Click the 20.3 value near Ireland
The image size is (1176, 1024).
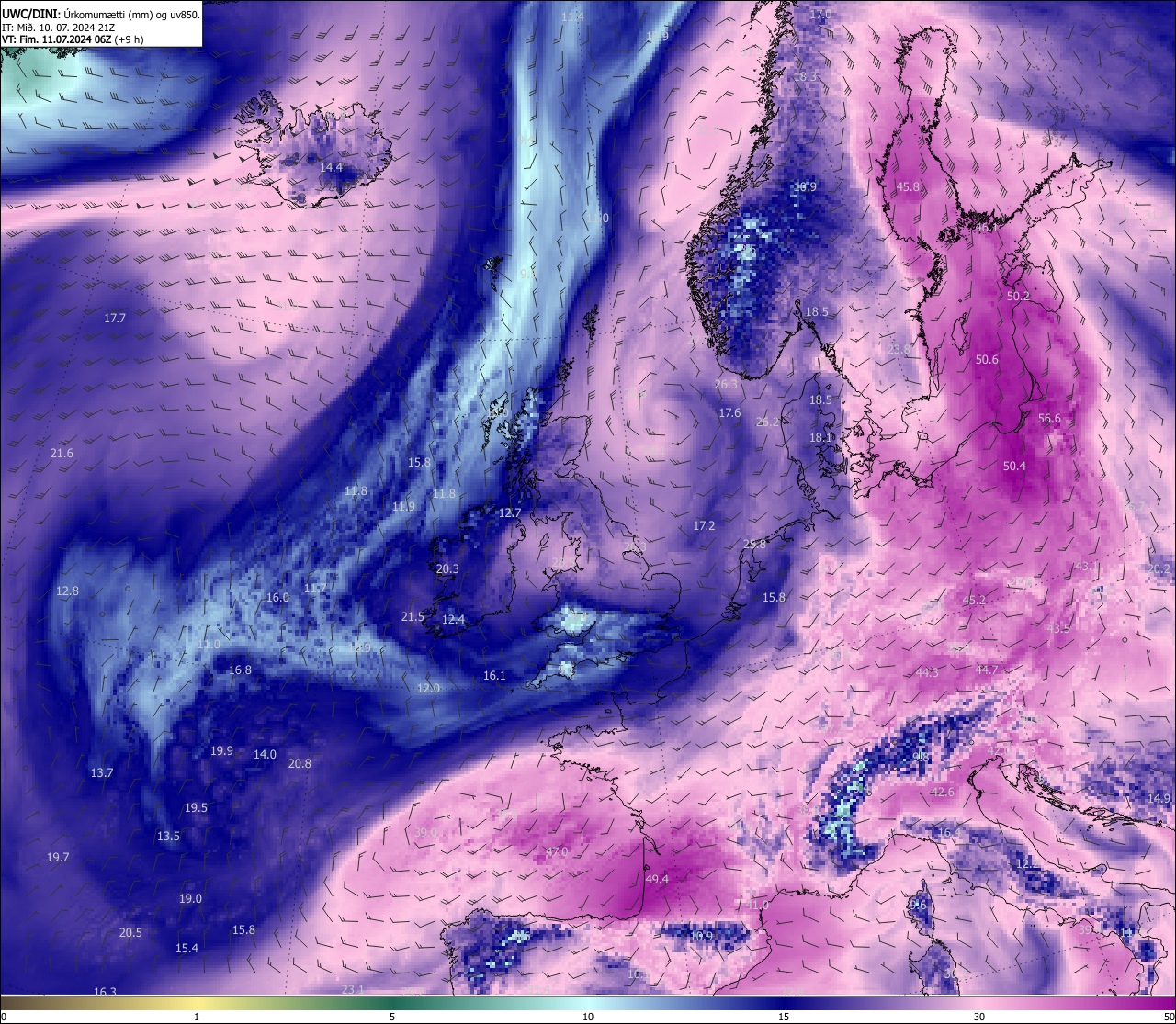pyautogui.click(x=447, y=568)
